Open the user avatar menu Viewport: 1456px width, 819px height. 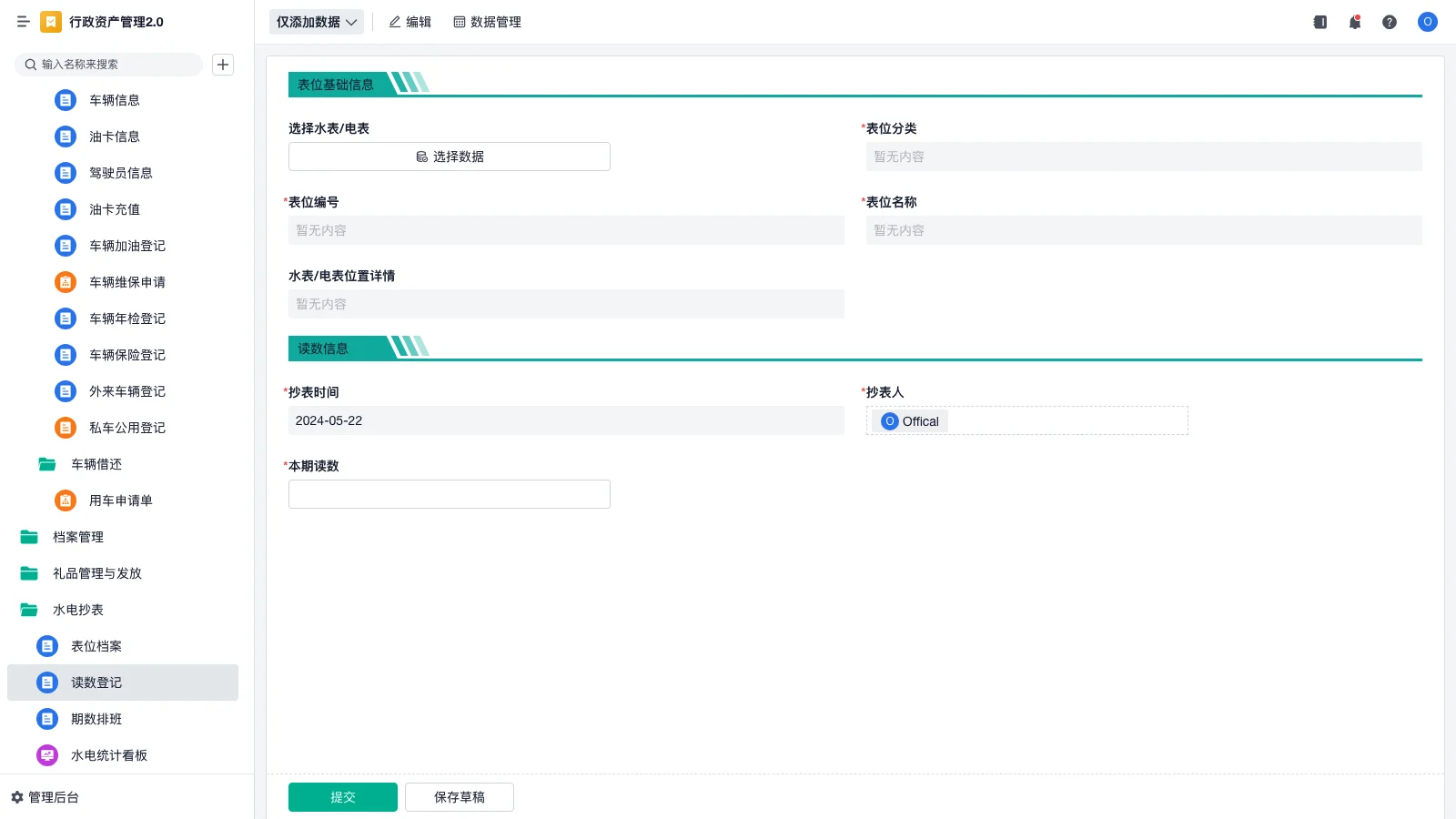pyautogui.click(x=1428, y=22)
